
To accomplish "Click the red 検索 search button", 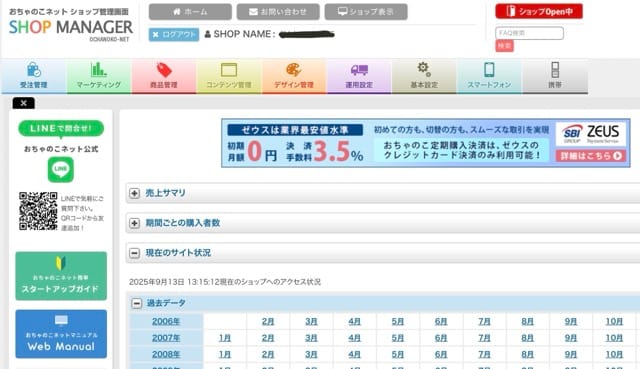I will point(504,46).
